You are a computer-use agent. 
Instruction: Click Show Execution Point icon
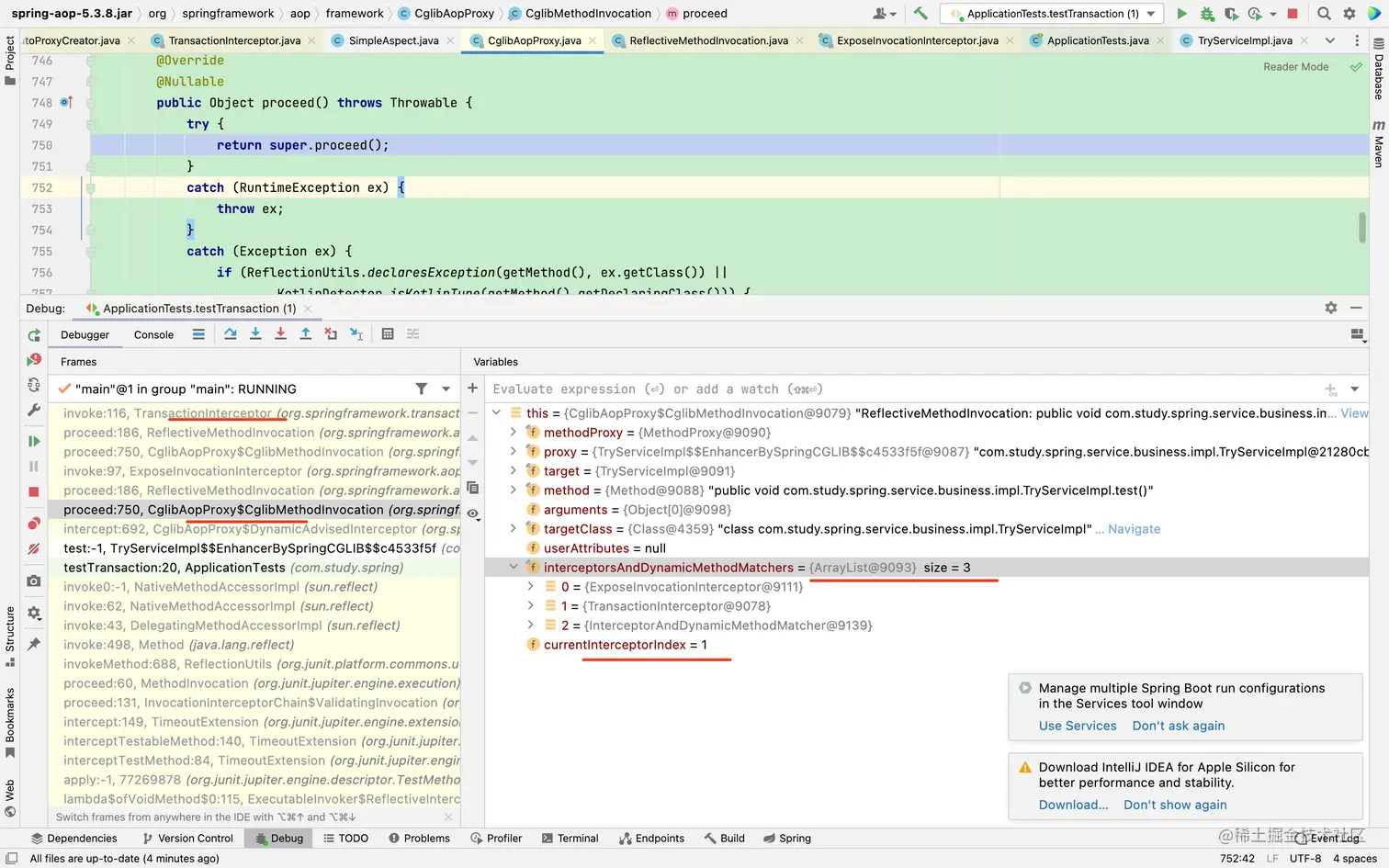tap(198, 334)
